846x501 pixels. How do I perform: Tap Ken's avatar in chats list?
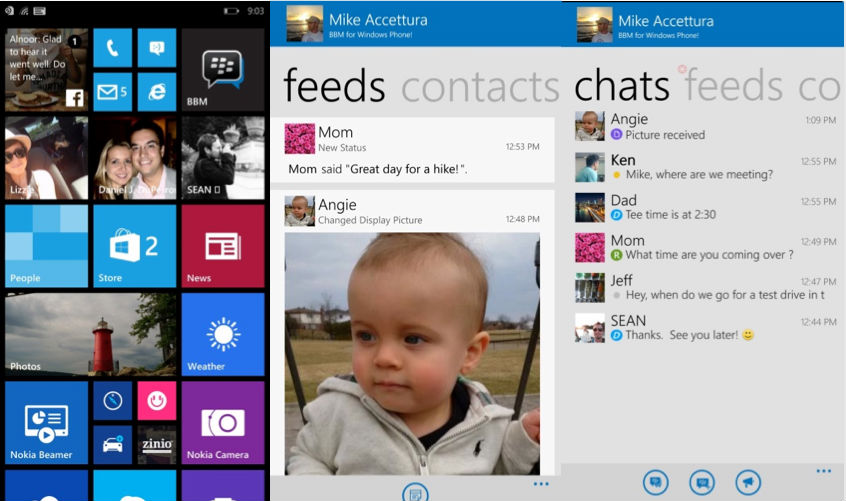click(x=590, y=167)
